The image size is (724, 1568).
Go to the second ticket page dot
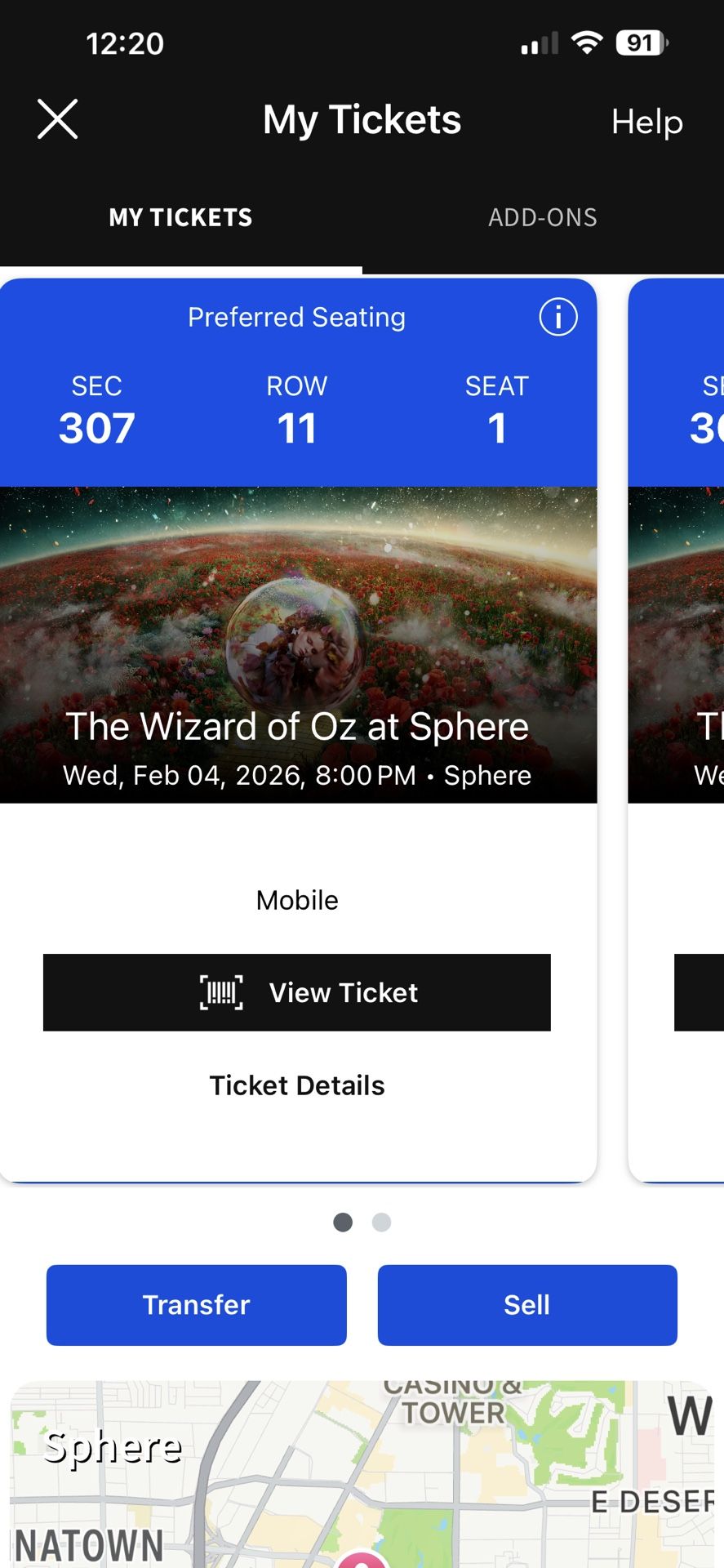(x=381, y=1223)
